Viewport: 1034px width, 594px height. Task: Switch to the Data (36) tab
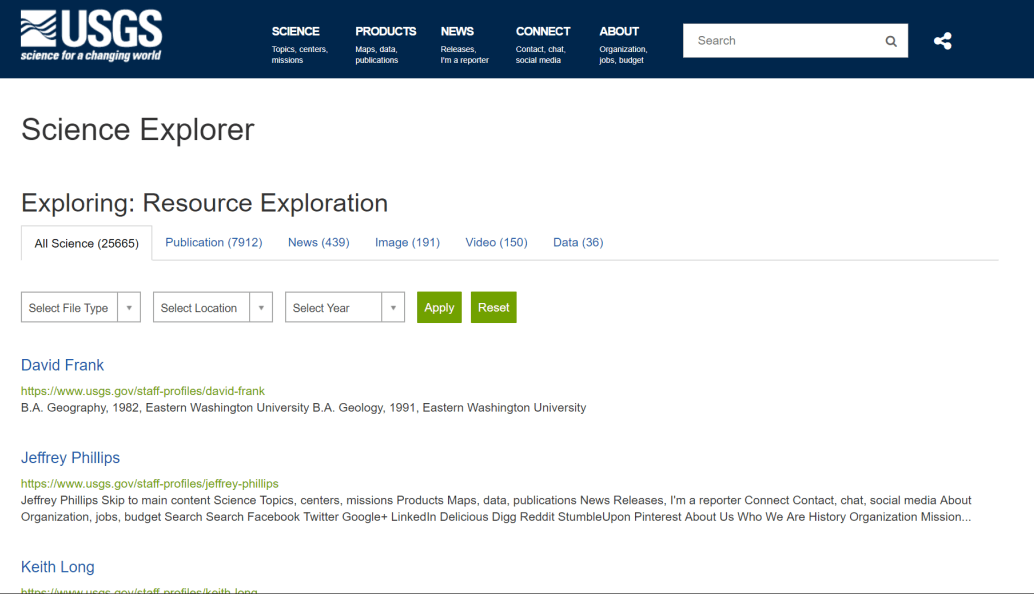[x=578, y=242]
